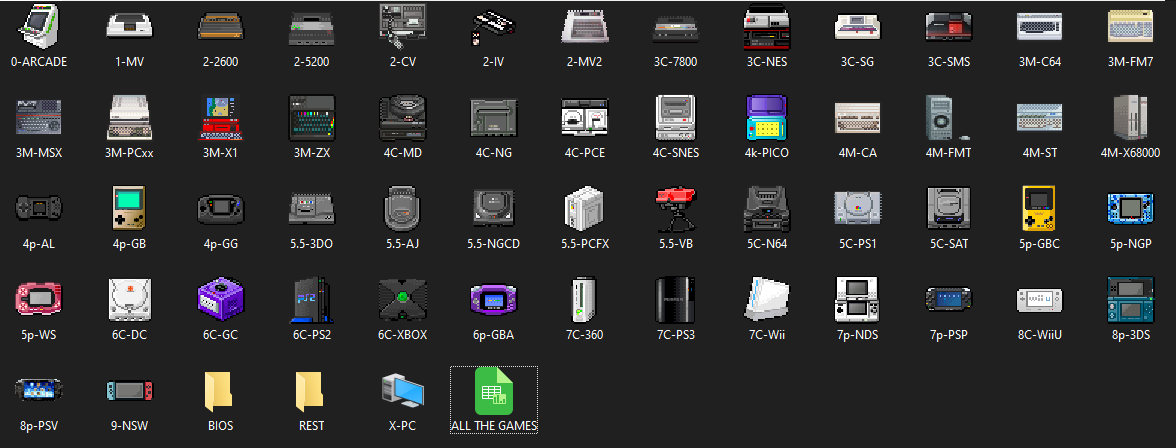
Task: Open the 4M-CA computer icon
Action: 857,118
